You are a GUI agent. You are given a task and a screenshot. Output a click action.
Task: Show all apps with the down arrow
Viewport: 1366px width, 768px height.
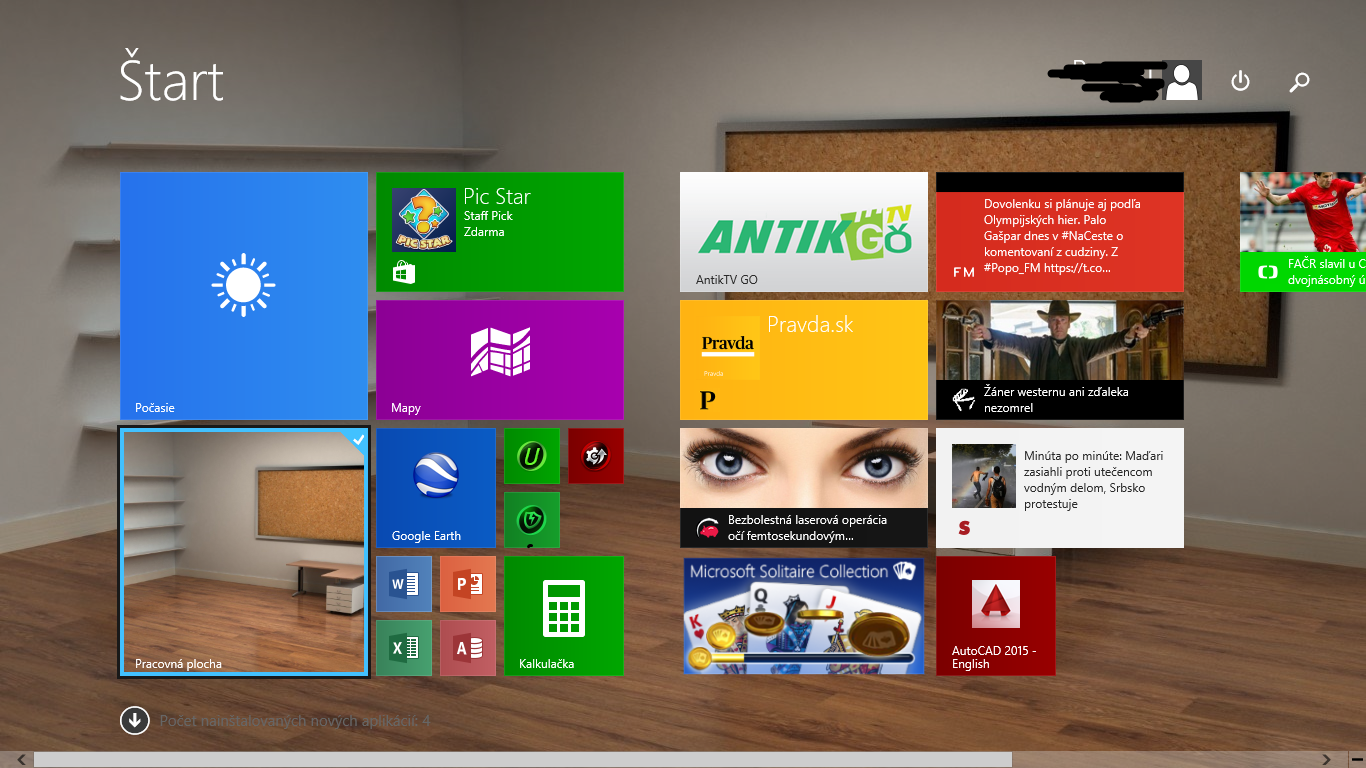(x=135, y=720)
